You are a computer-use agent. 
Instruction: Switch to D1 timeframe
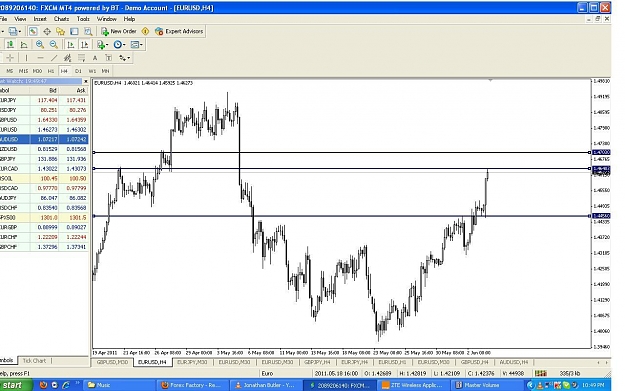pyautogui.click(x=78, y=71)
